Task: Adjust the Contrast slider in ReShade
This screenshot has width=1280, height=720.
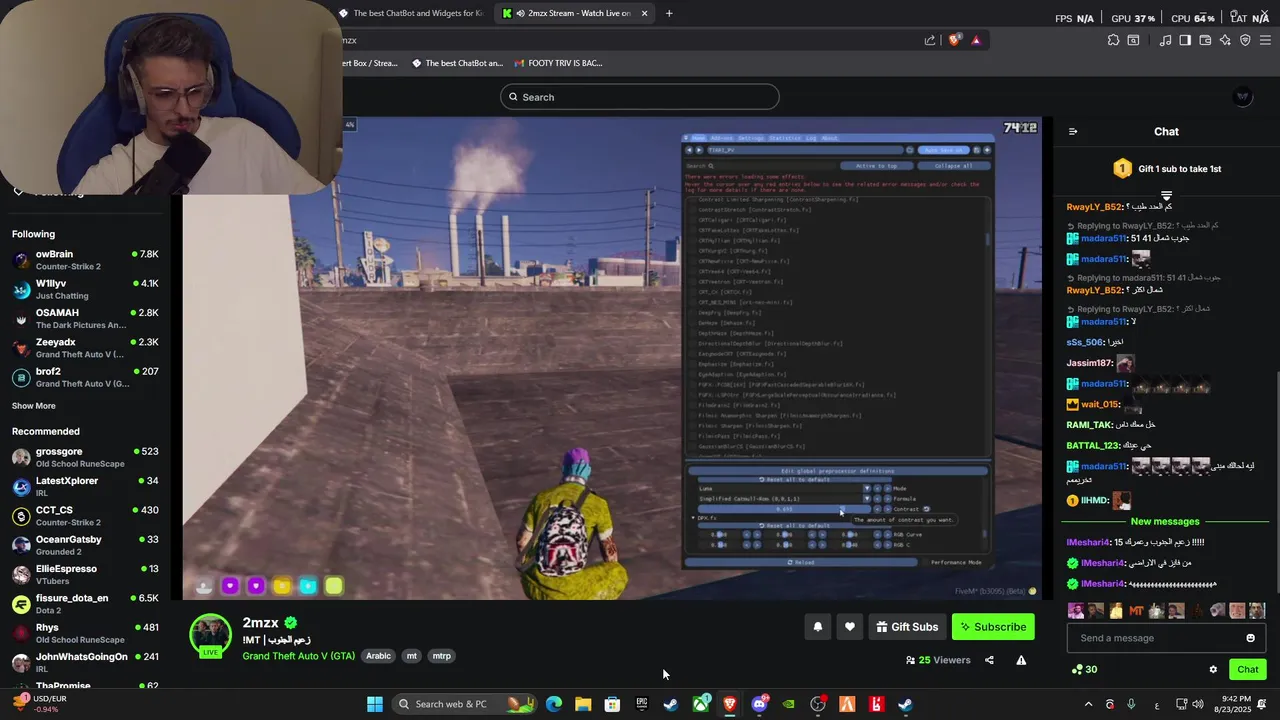Action: coord(784,509)
